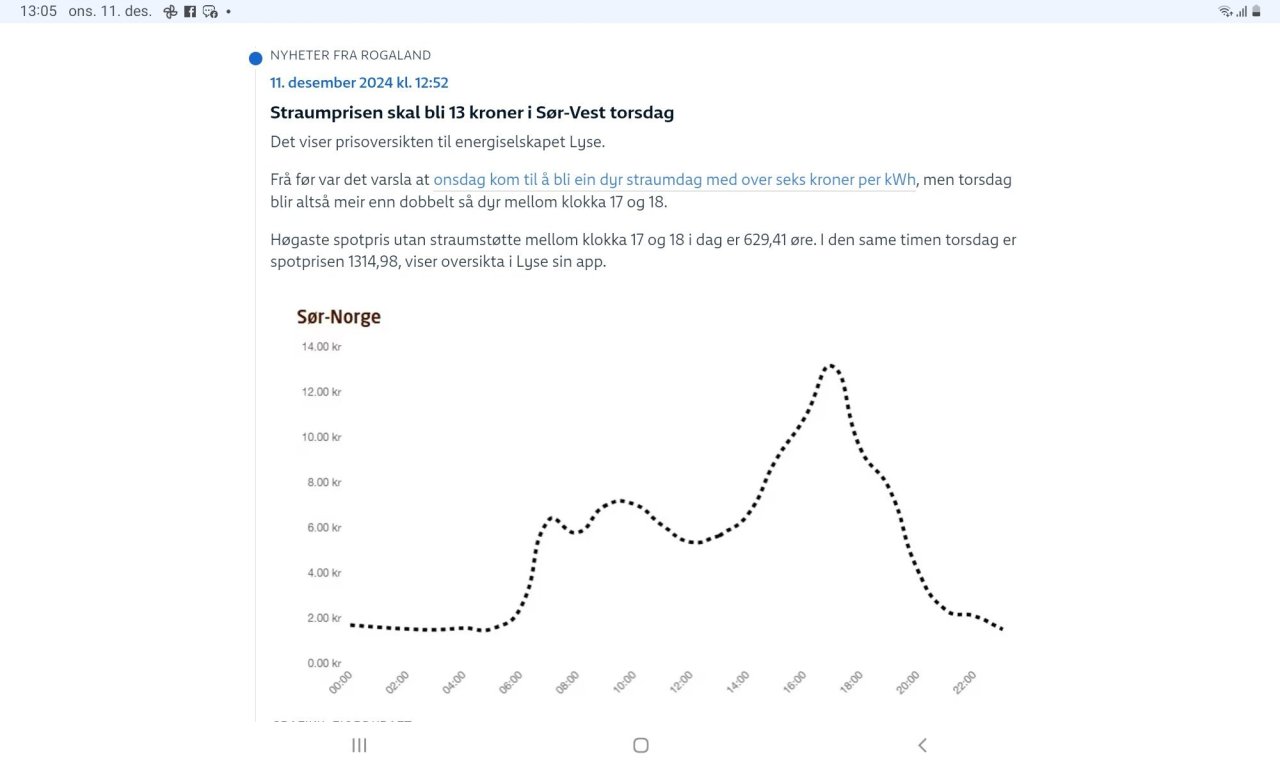The width and height of the screenshot is (1280, 768).
Task: Open the "Straumprisen skal bli 13 kroner" headline
Action: coord(472,113)
